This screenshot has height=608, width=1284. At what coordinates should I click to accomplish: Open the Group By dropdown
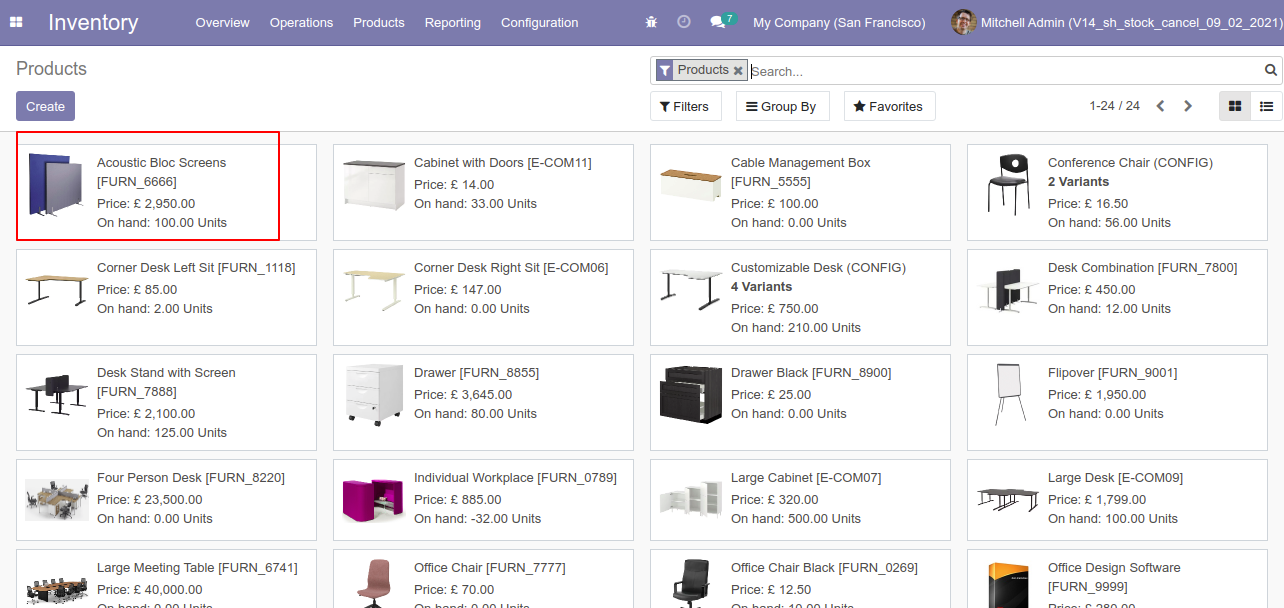(x=783, y=106)
